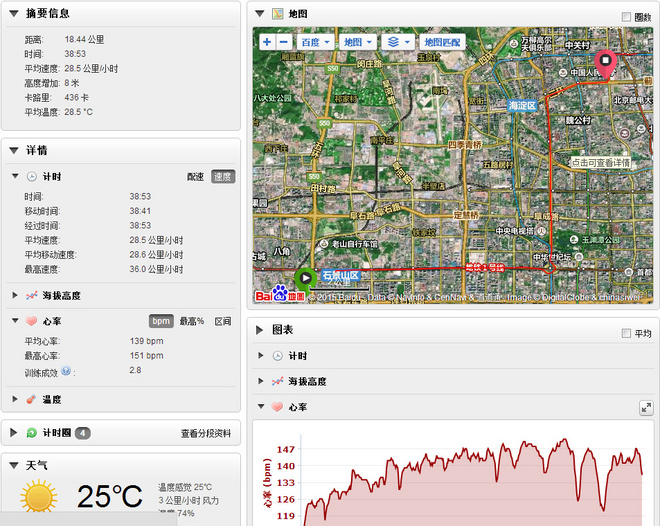Click the heart icon in charts 心率 row
Viewport: 660px width, 526px height.
[x=277, y=407]
